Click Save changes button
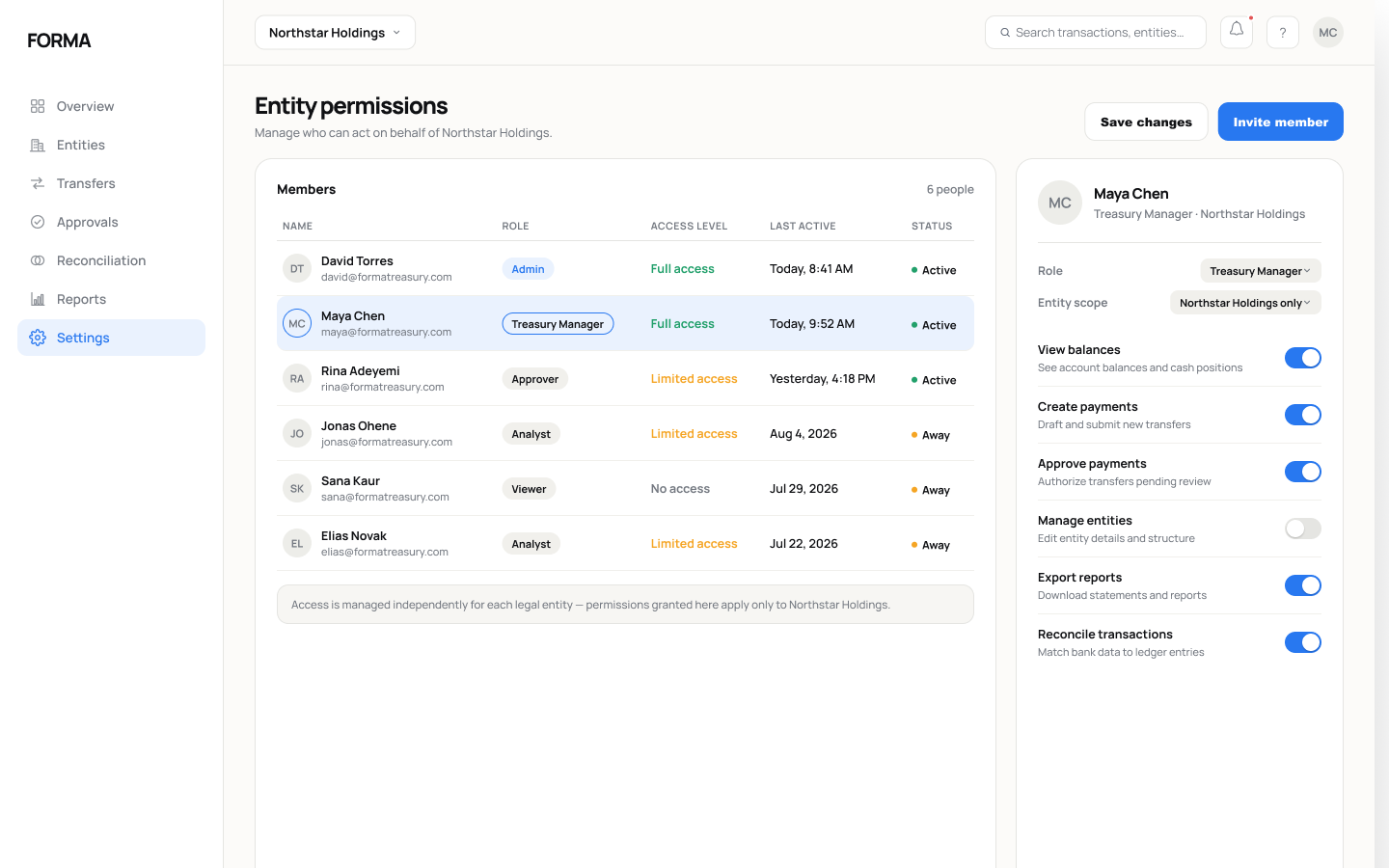 pos(1146,122)
